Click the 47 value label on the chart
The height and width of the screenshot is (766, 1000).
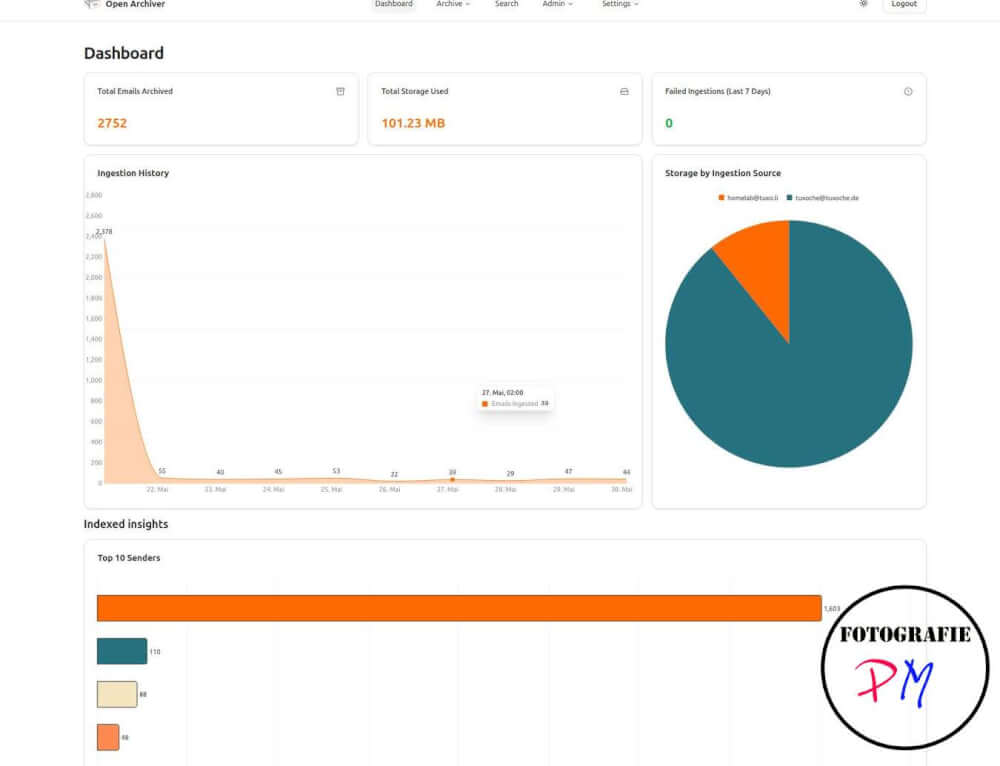[568, 471]
